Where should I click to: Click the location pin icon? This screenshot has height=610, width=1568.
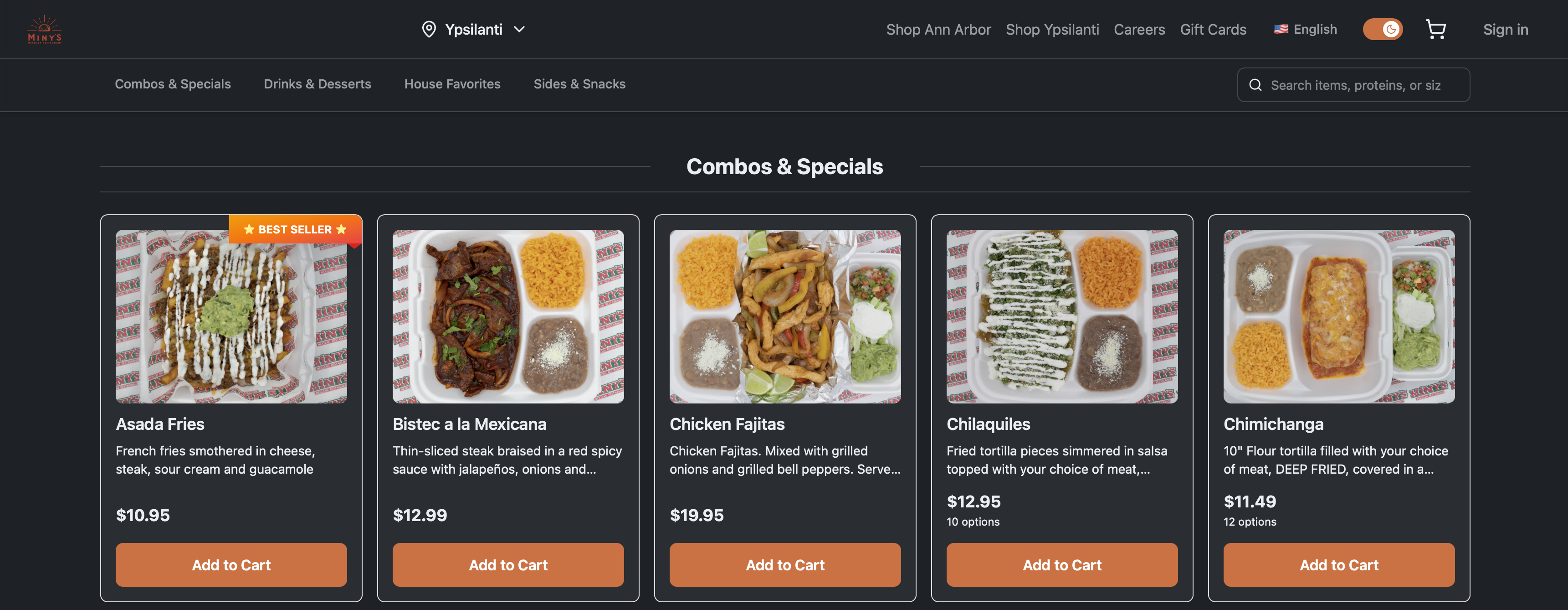429,29
